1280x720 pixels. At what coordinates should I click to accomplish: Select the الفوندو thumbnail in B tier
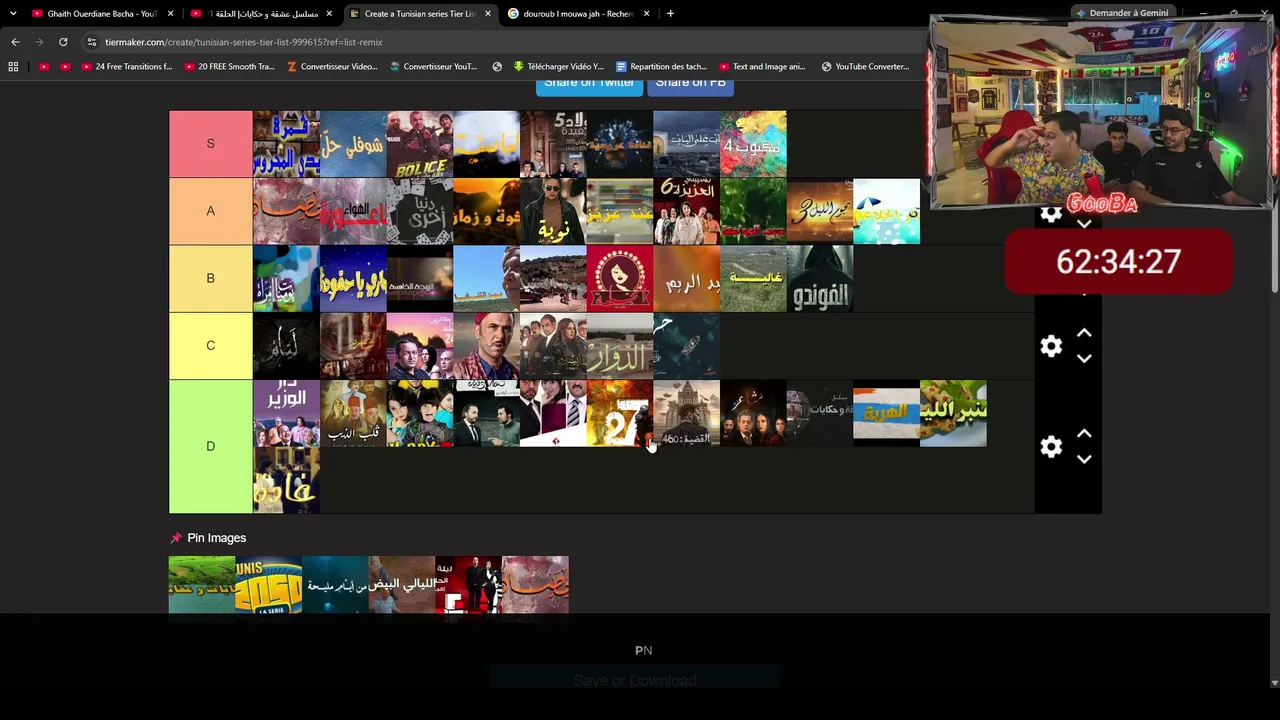coord(820,278)
